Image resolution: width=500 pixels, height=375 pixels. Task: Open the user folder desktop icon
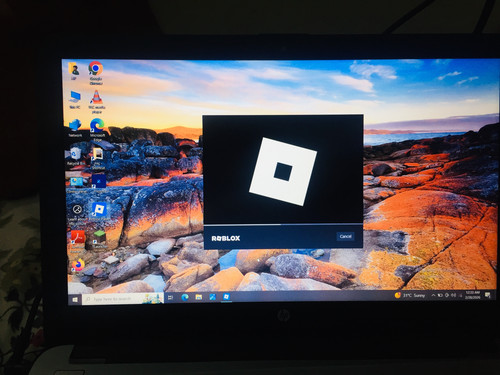click(74, 71)
